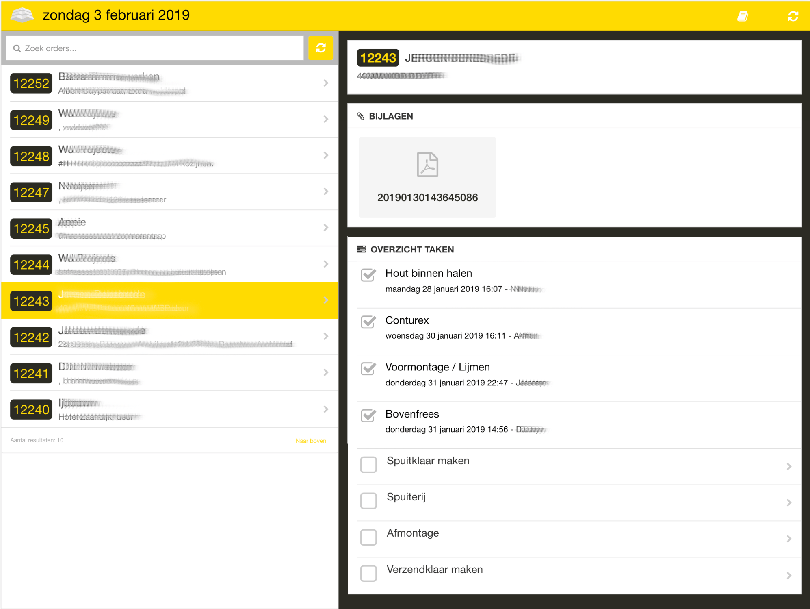810x609 pixels.
Task: Click the paperclip icon next to Bijlagen
Action: click(361, 116)
